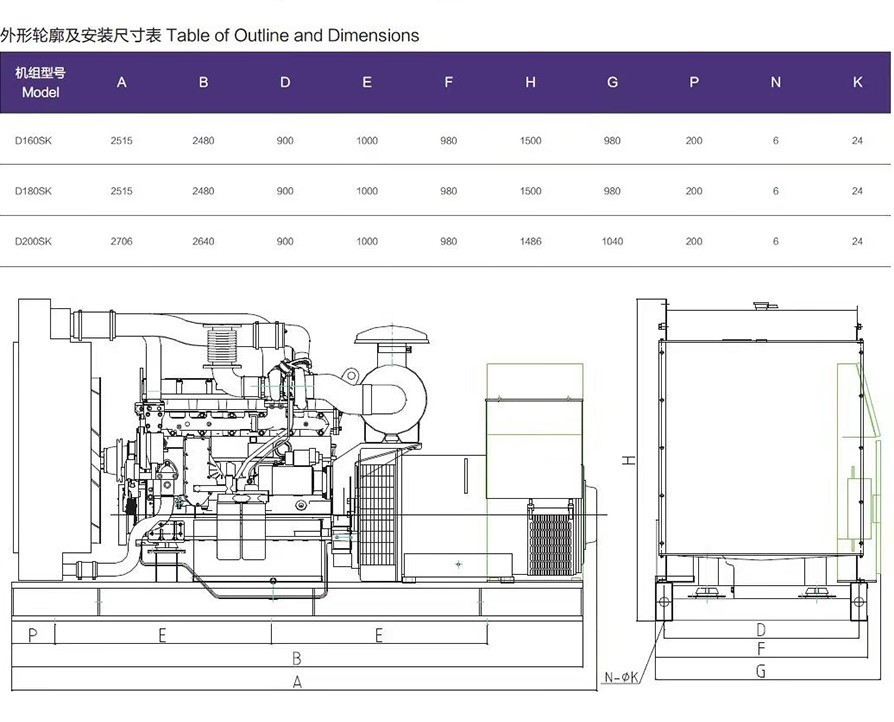Select the column header B
Viewport: 894px width, 722px height.
[x=203, y=83]
